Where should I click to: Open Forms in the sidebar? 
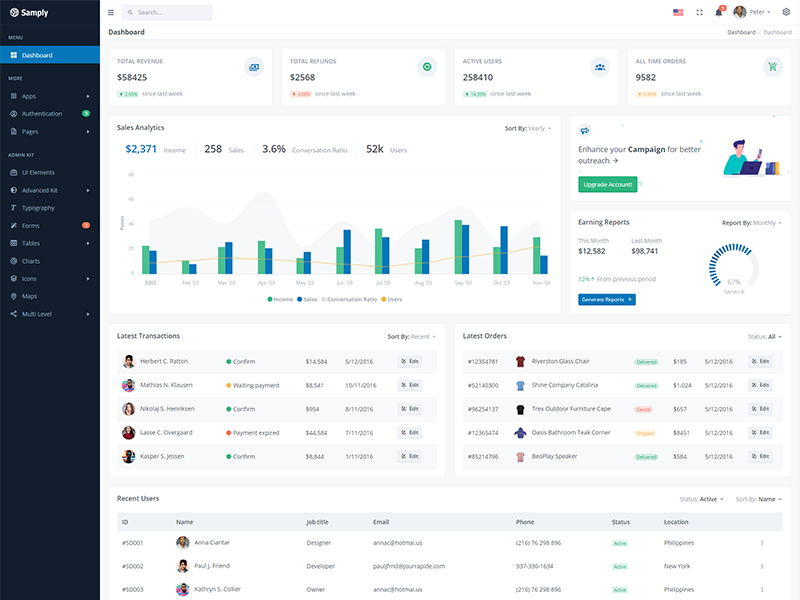click(x=50, y=226)
